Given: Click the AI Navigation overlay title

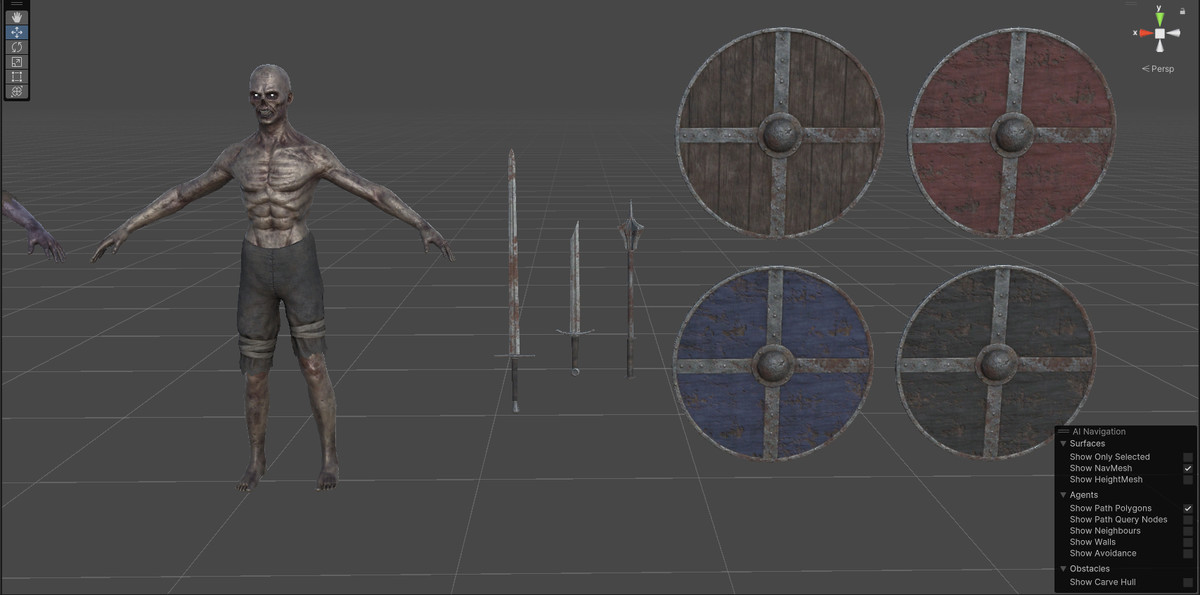Looking at the screenshot, I should click(x=1099, y=432).
